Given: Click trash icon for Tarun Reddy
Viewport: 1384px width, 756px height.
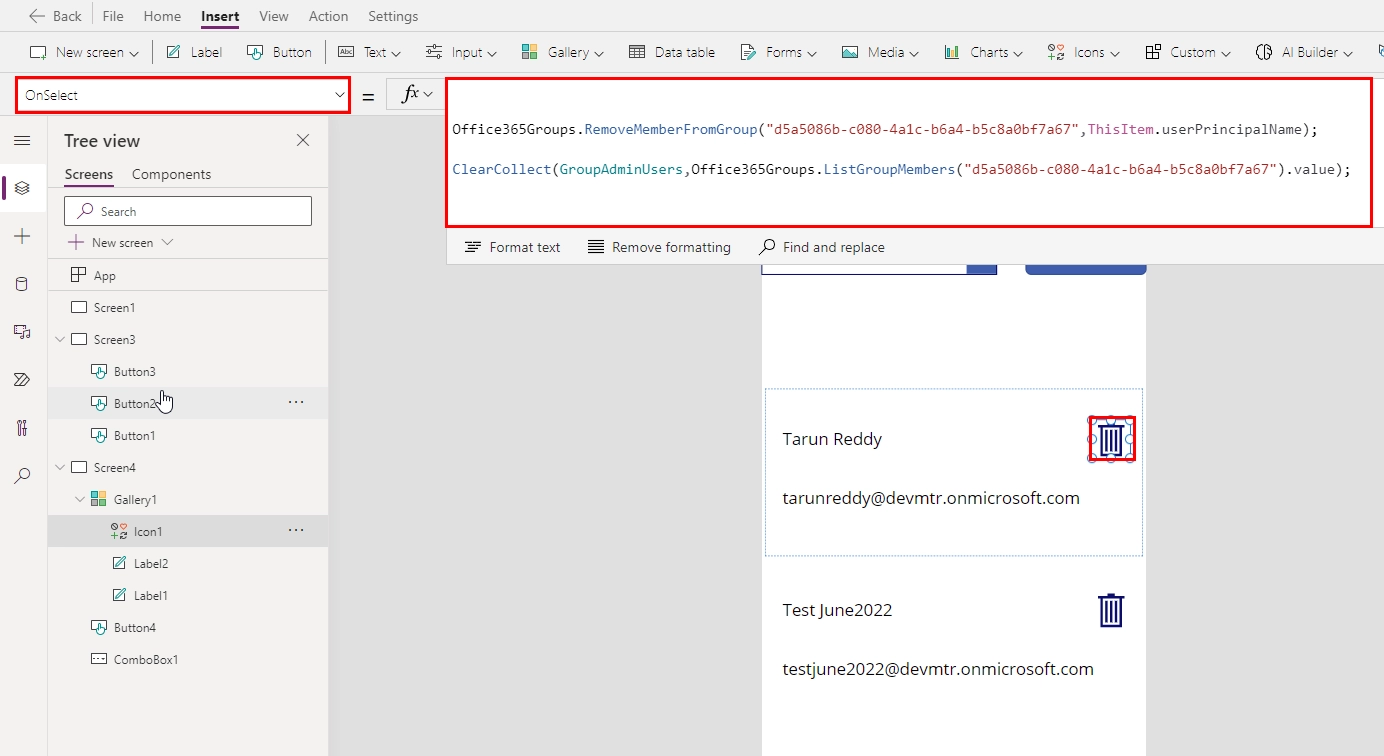Looking at the screenshot, I should [x=1111, y=439].
